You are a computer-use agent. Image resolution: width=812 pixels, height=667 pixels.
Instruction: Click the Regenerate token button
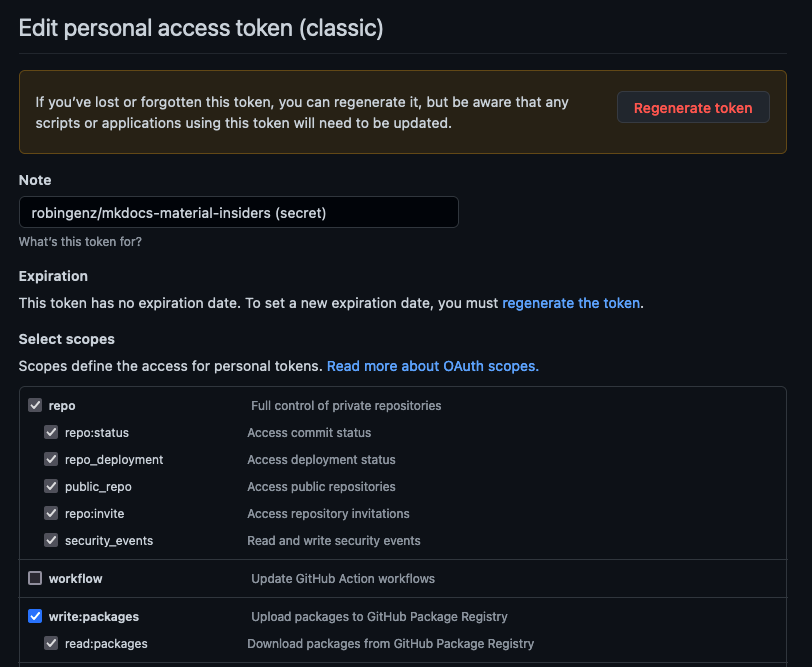[693, 108]
